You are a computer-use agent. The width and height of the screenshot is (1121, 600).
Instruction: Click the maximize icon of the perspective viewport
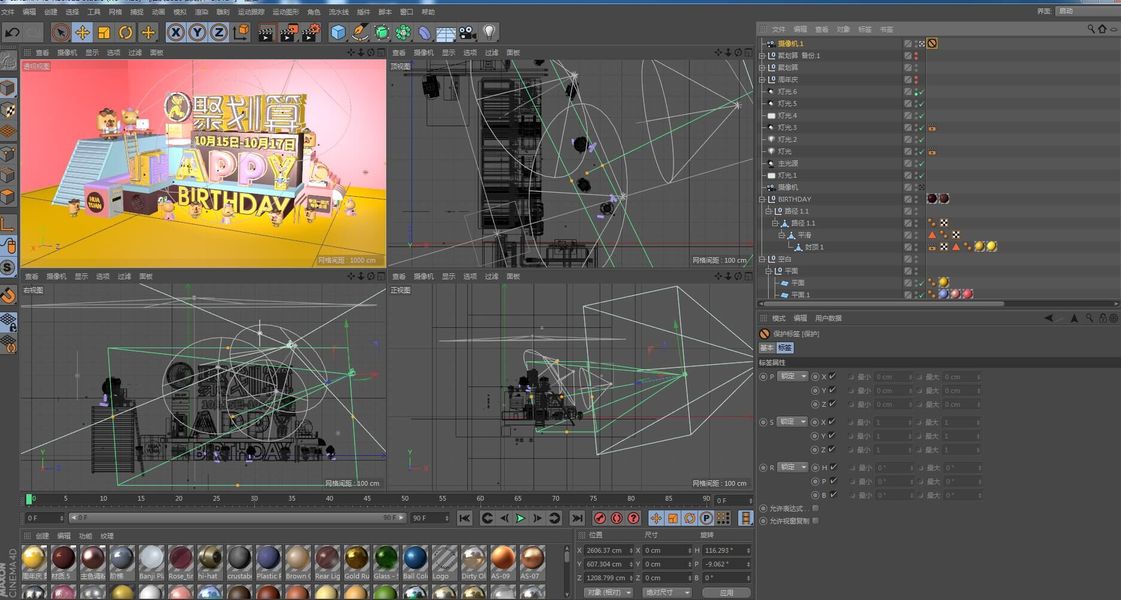pyautogui.click(x=380, y=52)
